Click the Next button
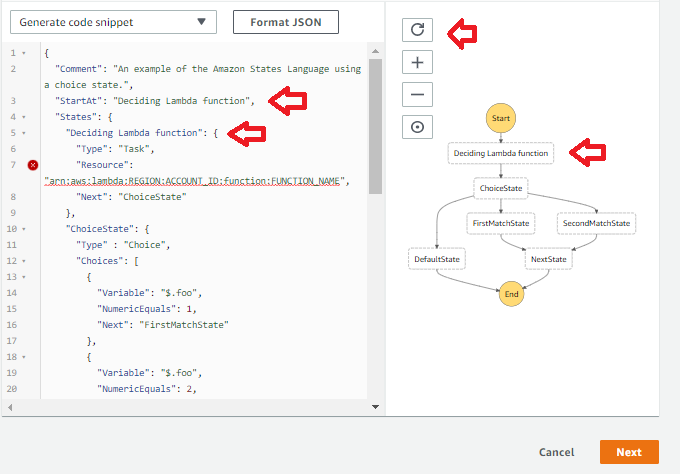The height and width of the screenshot is (474, 681). (629, 452)
